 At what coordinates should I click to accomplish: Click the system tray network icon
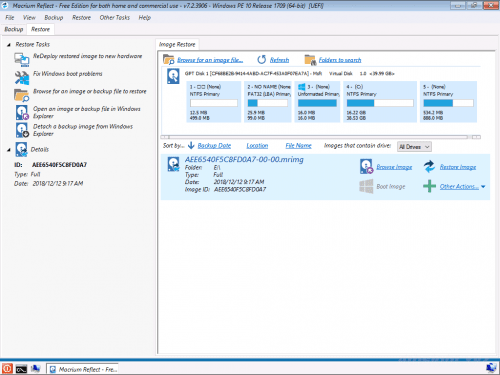(x=491, y=368)
